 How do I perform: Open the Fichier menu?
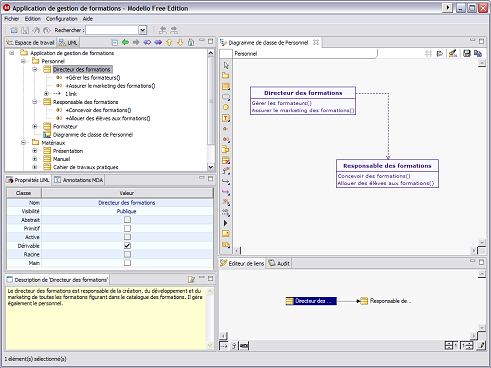[x=12, y=19]
